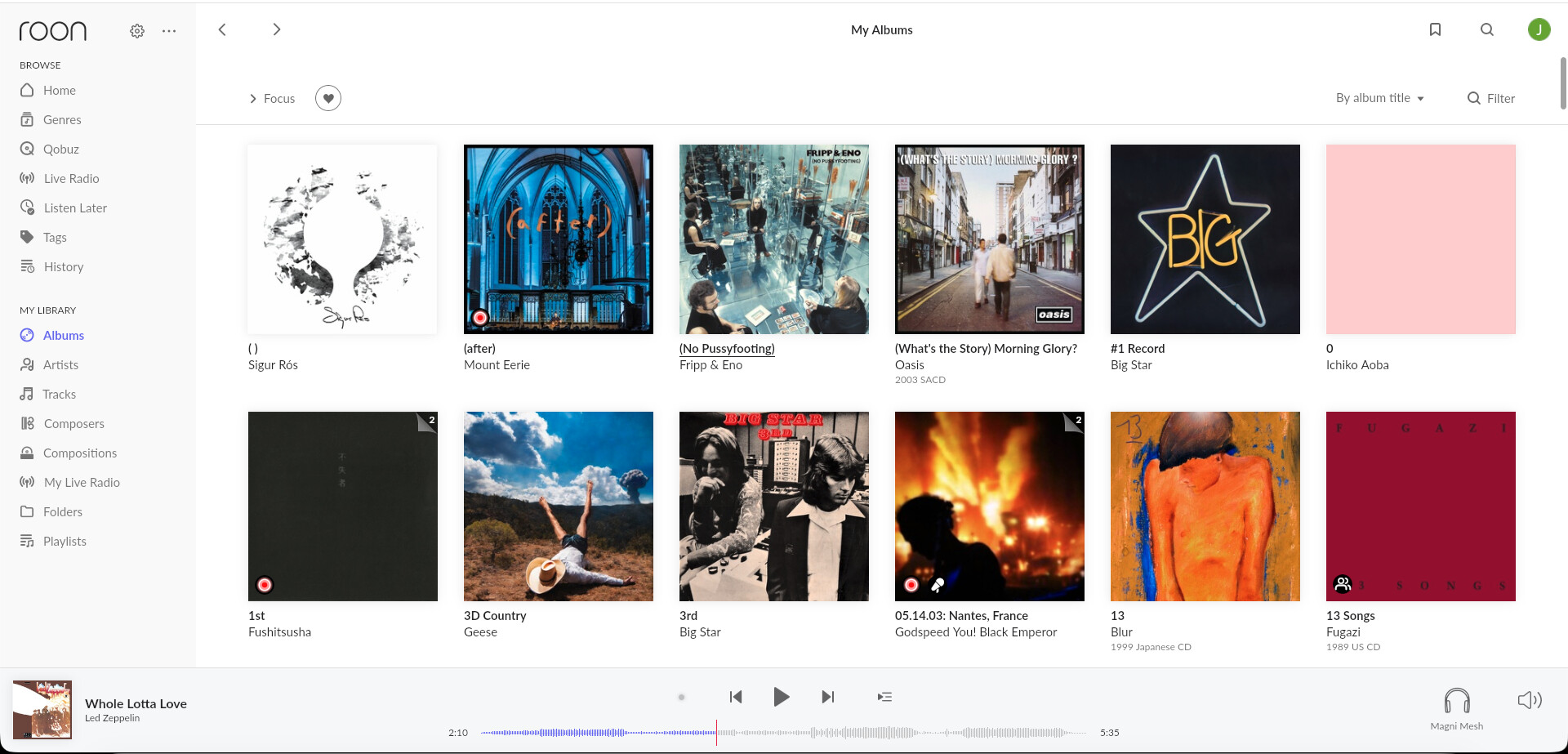
Task: Click Led Zeppelin in now-playing bar
Action: [112, 718]
